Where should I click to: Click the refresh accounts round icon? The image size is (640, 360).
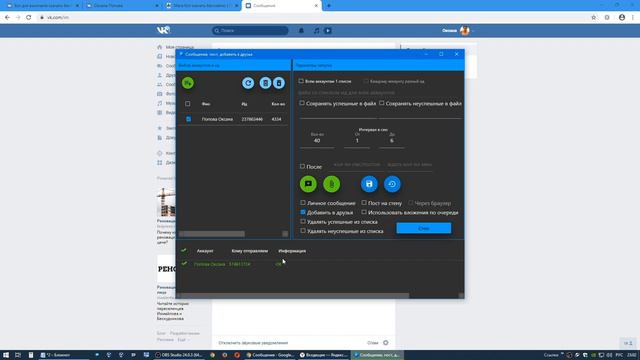tap(248, 83)
